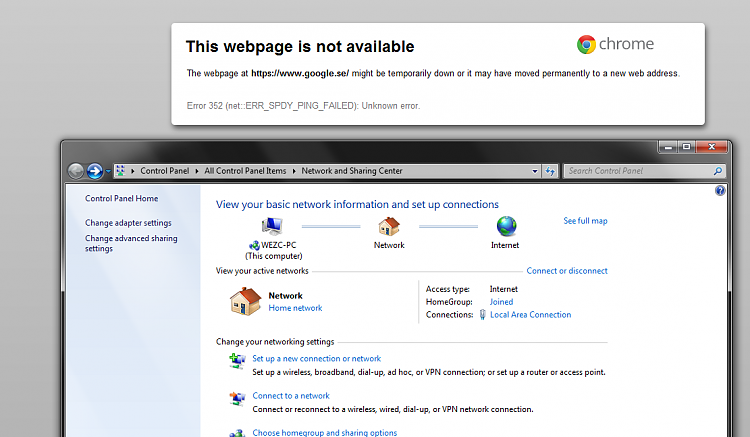Click 'This webpage is not available' heading
Viewport: 750px width, 437px height.
tap(300, 46)
